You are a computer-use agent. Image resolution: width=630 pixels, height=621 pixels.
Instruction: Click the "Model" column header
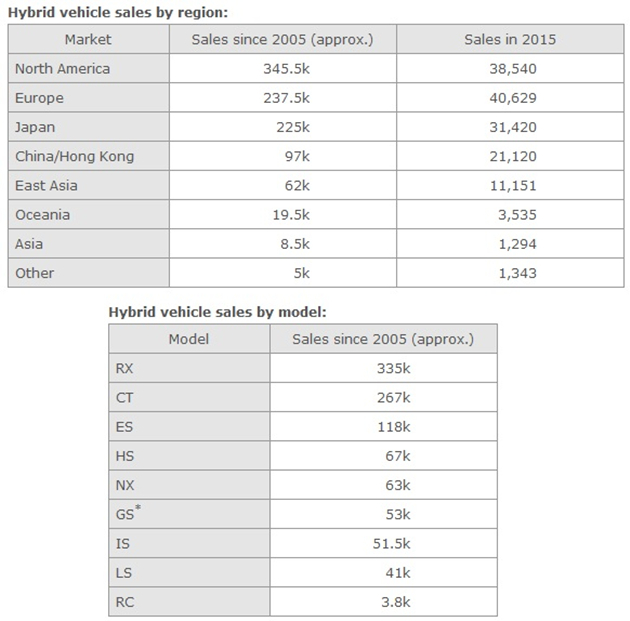[x=188, y=339]
